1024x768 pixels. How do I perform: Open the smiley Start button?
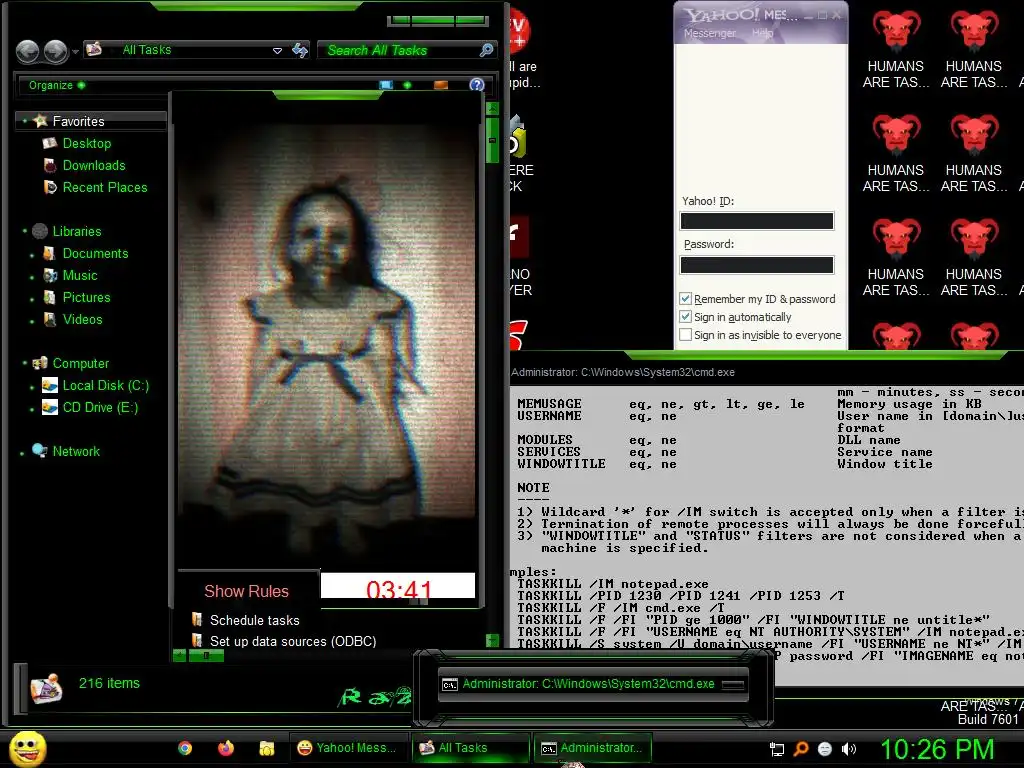click(x=27, y=748)
